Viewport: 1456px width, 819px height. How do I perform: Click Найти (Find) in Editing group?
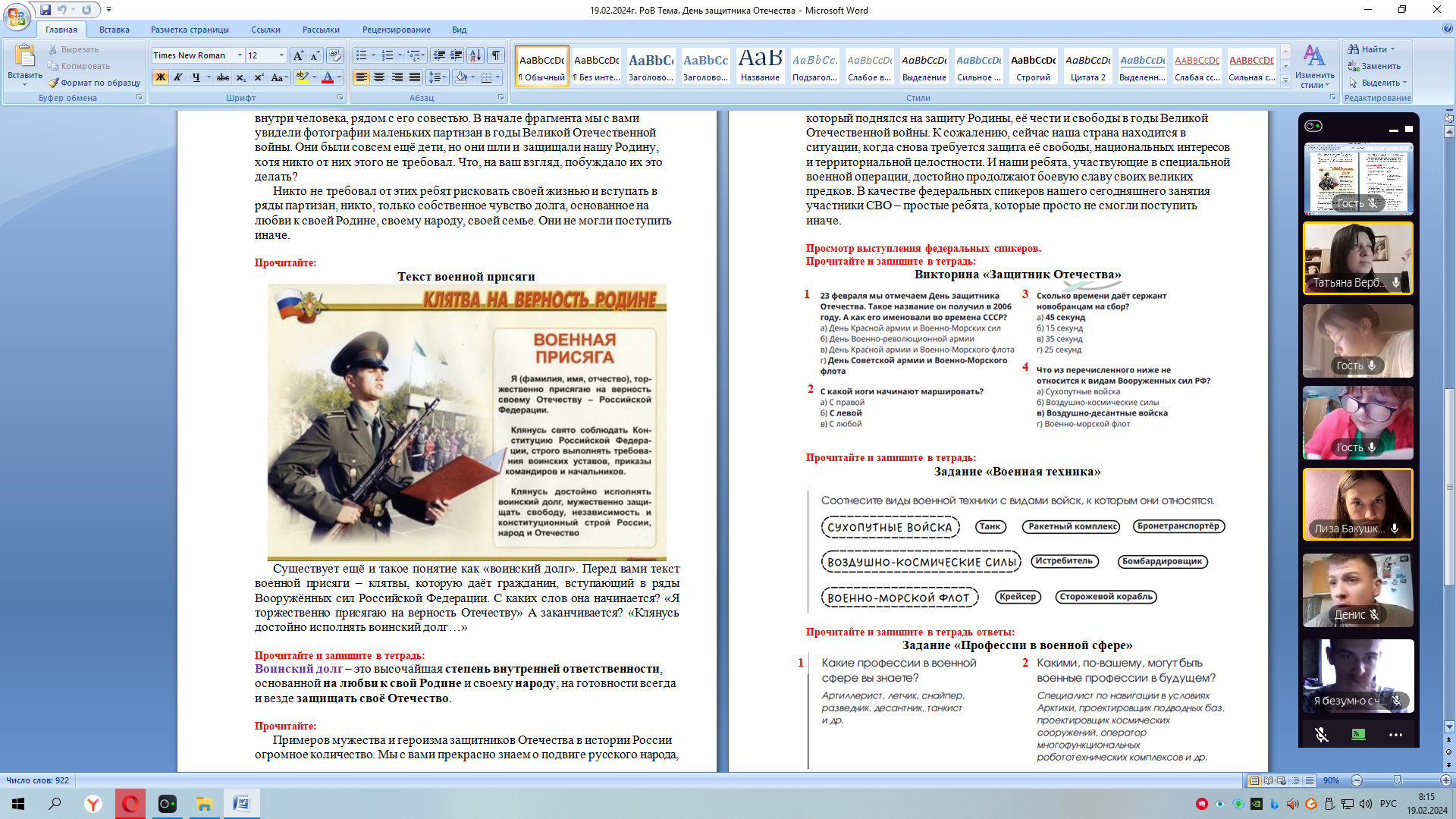click(x=1373, y=49)
